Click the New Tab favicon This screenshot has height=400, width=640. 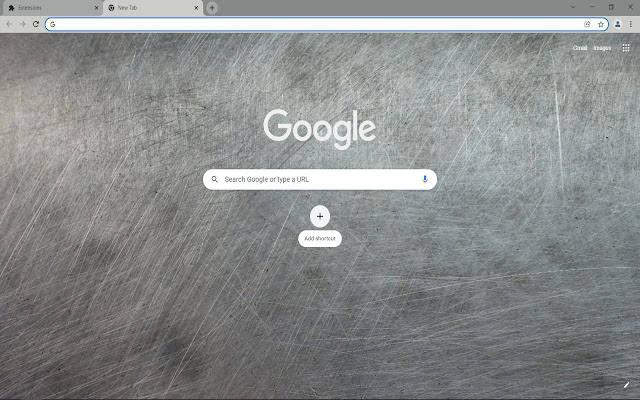click(111, 8)
